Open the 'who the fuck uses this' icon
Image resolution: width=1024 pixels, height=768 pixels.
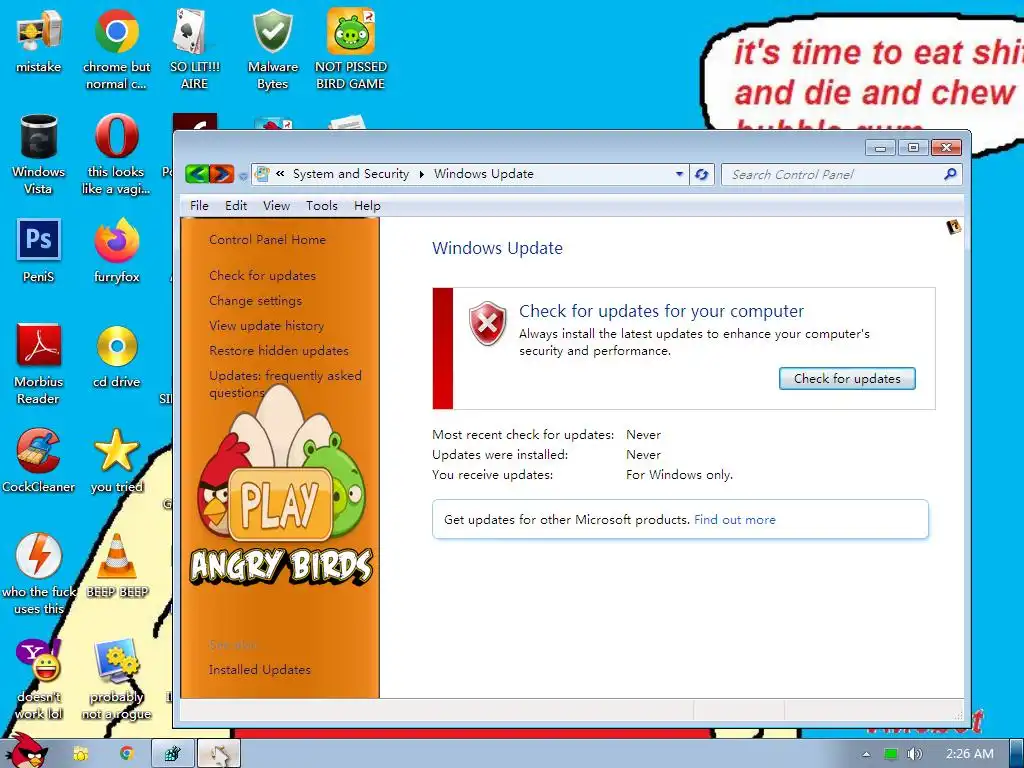click(39, 575)
